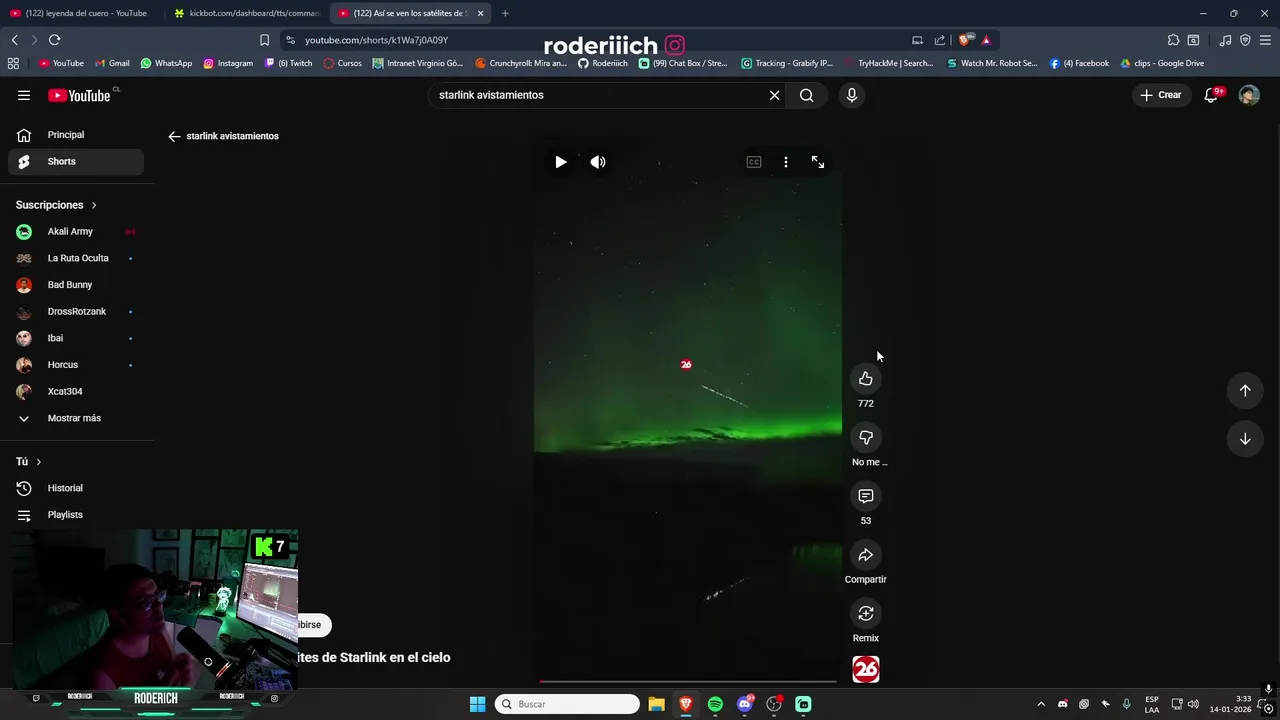Clear the search box with X
The image size is (1280, 720).
[x=774, y=95]
